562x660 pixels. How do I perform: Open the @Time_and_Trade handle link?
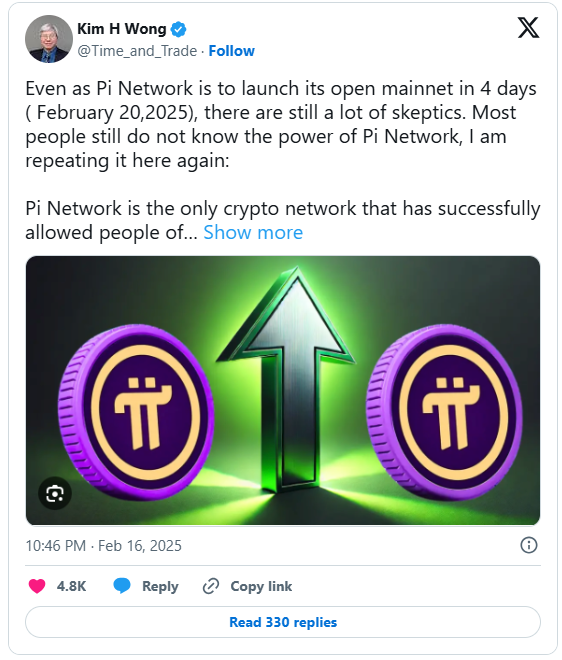(137, 51)
